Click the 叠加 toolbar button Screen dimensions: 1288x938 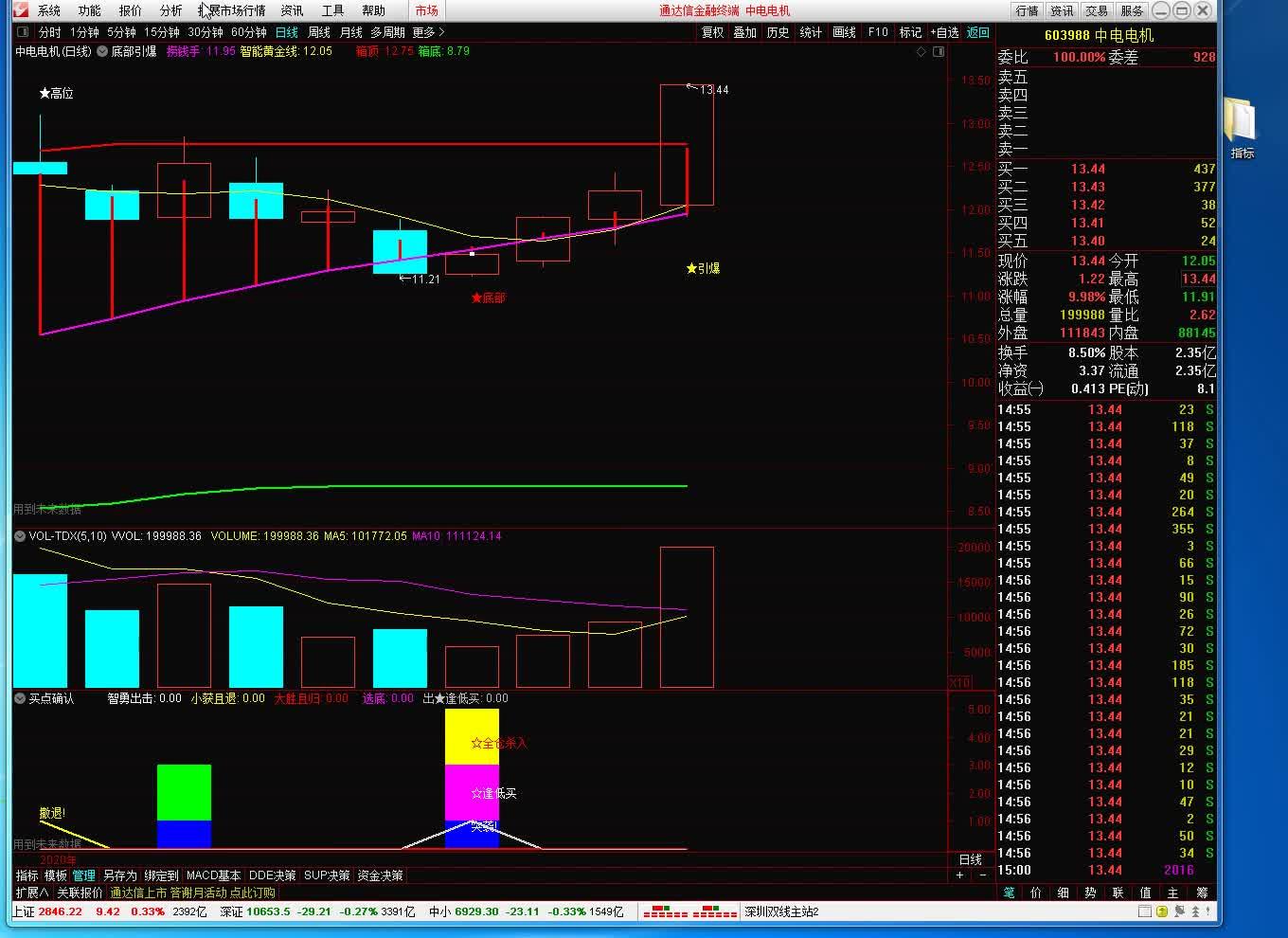(745, 32)
